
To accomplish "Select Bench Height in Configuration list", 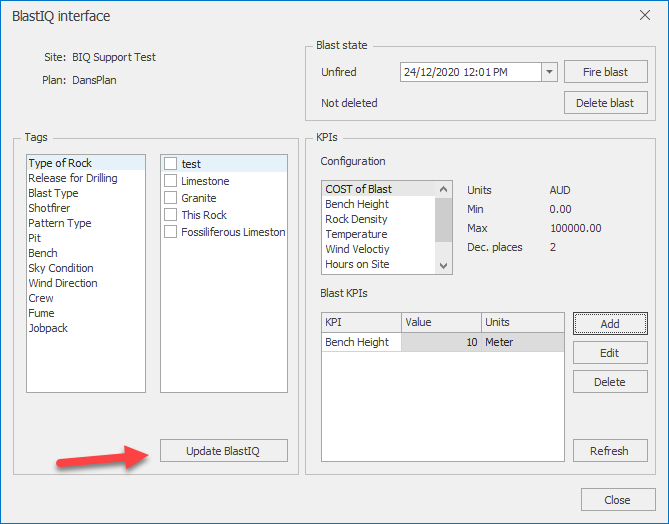I will coord(378,204).
